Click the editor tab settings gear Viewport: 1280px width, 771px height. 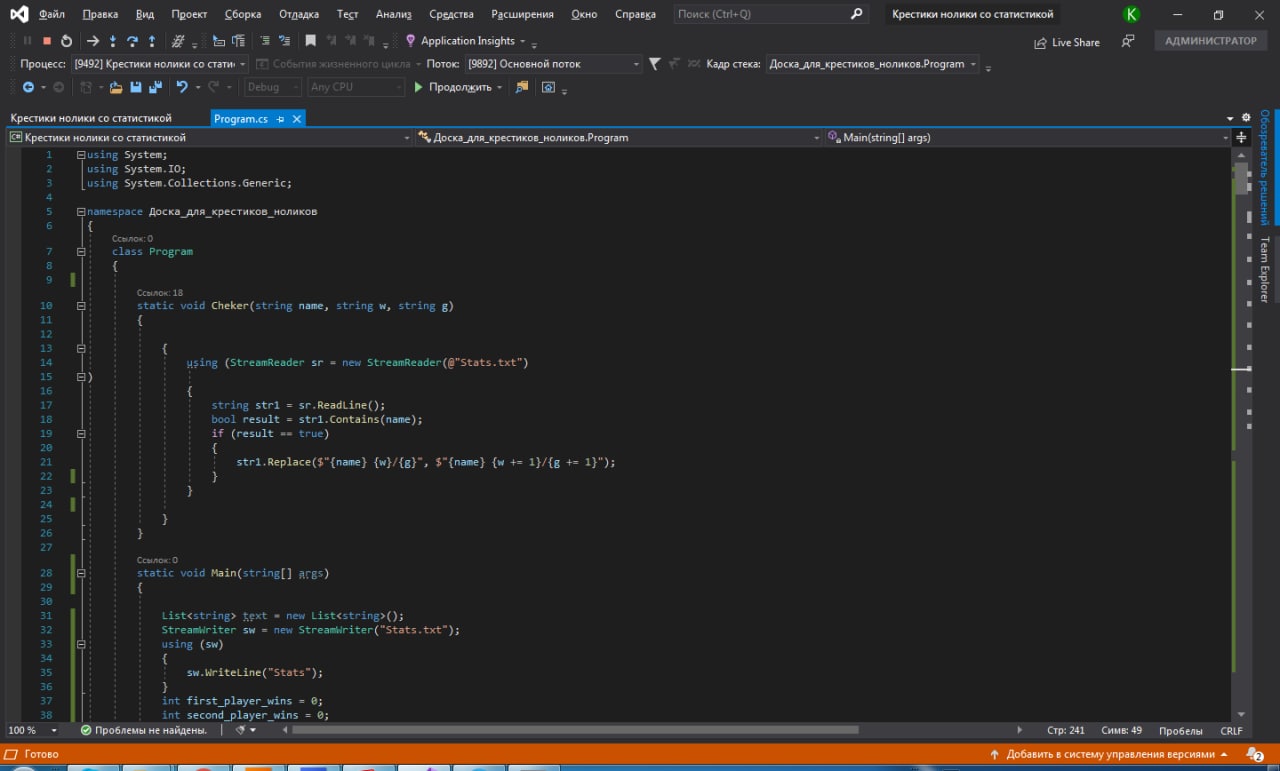coord(1246,118)
